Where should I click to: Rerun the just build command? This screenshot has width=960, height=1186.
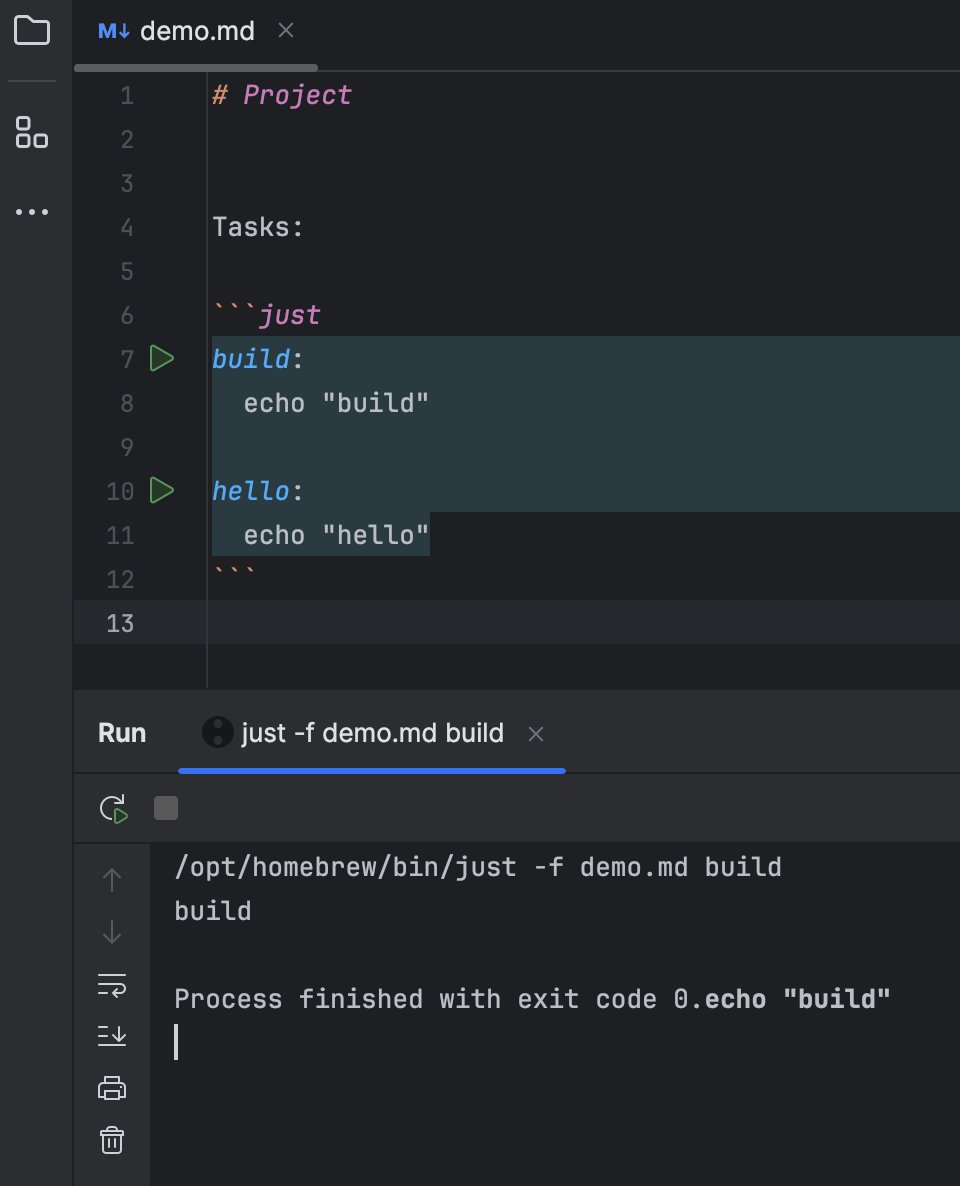(x=113, y=809)
